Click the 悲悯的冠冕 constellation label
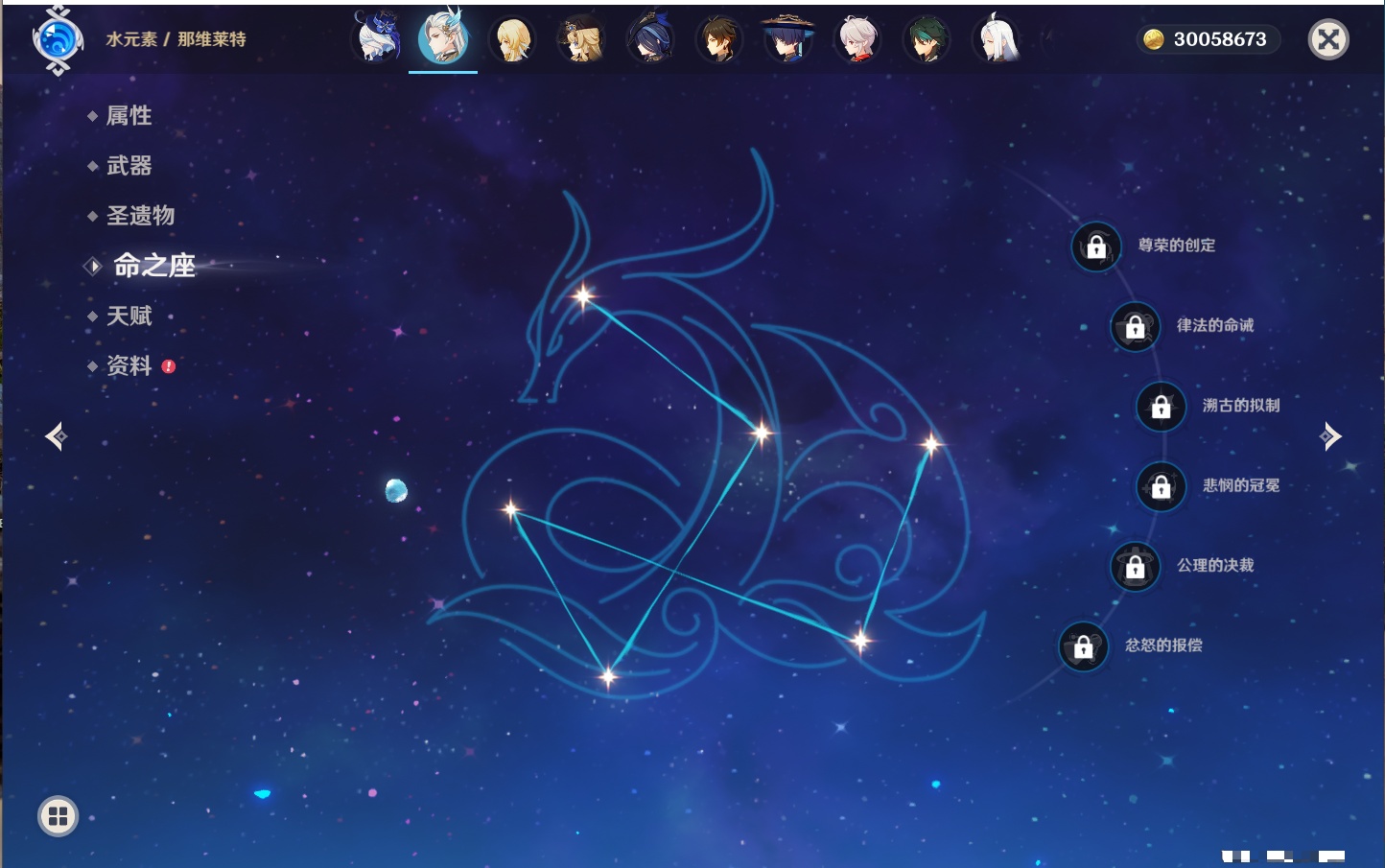The height and width of the screenshot is (868, 1385). [1241, 485]
